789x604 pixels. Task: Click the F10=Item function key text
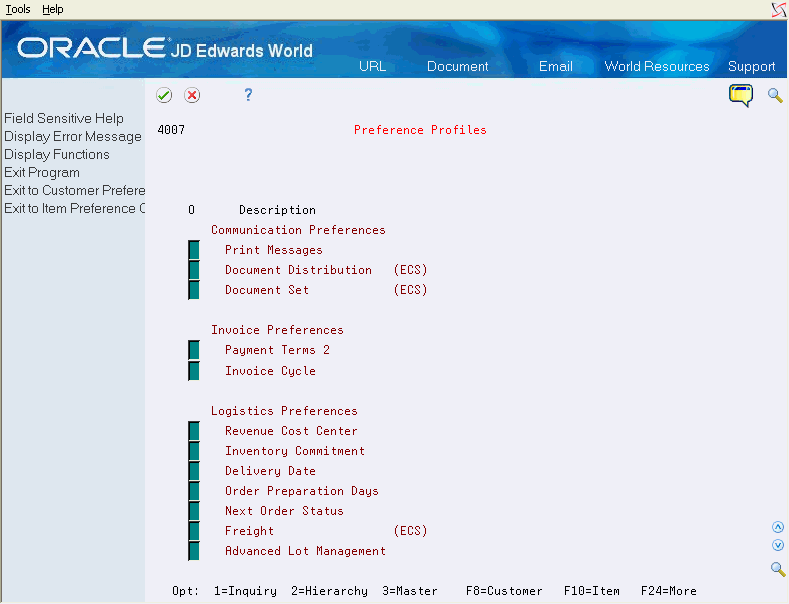(592, 591)
